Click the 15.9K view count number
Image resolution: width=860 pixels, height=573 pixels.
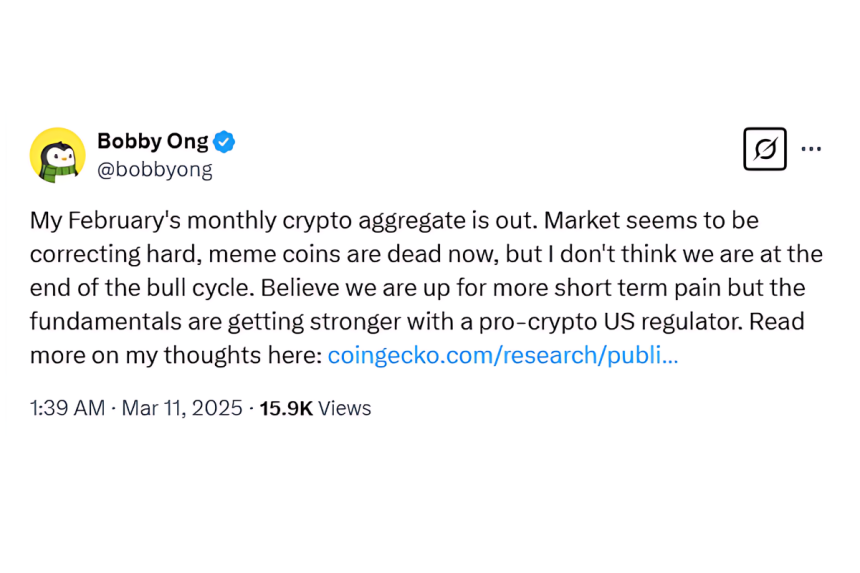286,408
